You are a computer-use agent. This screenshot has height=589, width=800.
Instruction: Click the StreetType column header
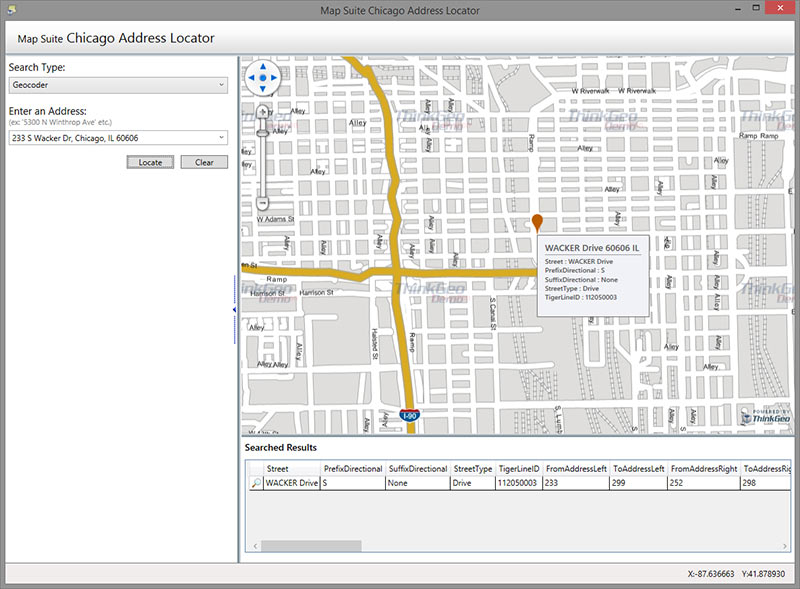click(x=473, y=469)
